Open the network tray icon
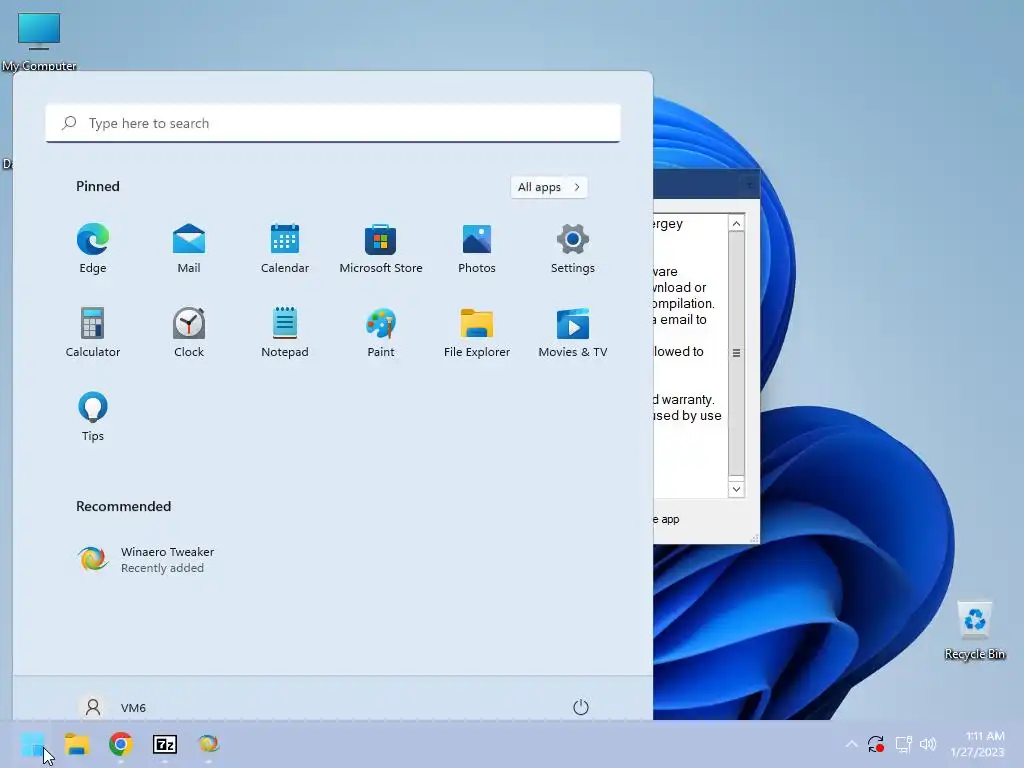The image size is (1024, 768). tap(903, 744)
